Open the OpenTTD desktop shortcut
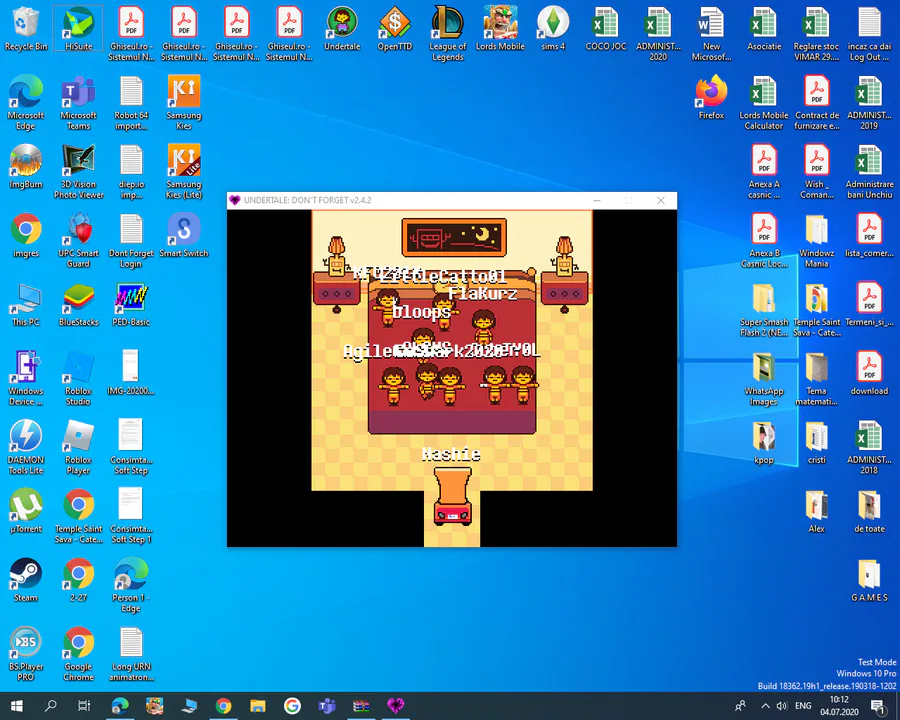Viewport: 900px width, 720px height. coord(395,29)
